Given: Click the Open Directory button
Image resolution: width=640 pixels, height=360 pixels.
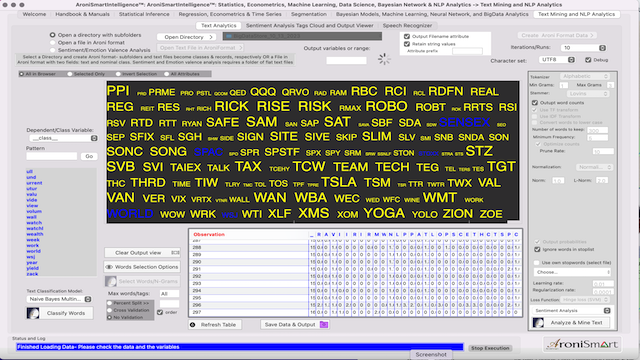Looking at the screenshot, I should [187, 37].
